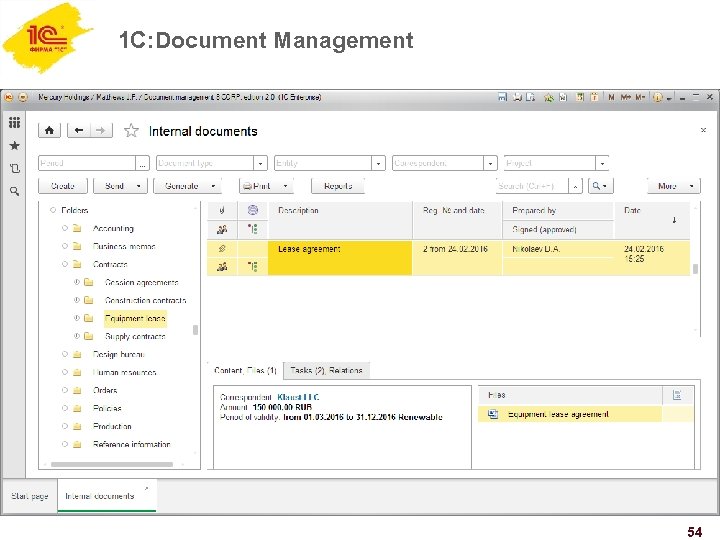
Task: Click the M+ memory button
Action: point(625,97)
